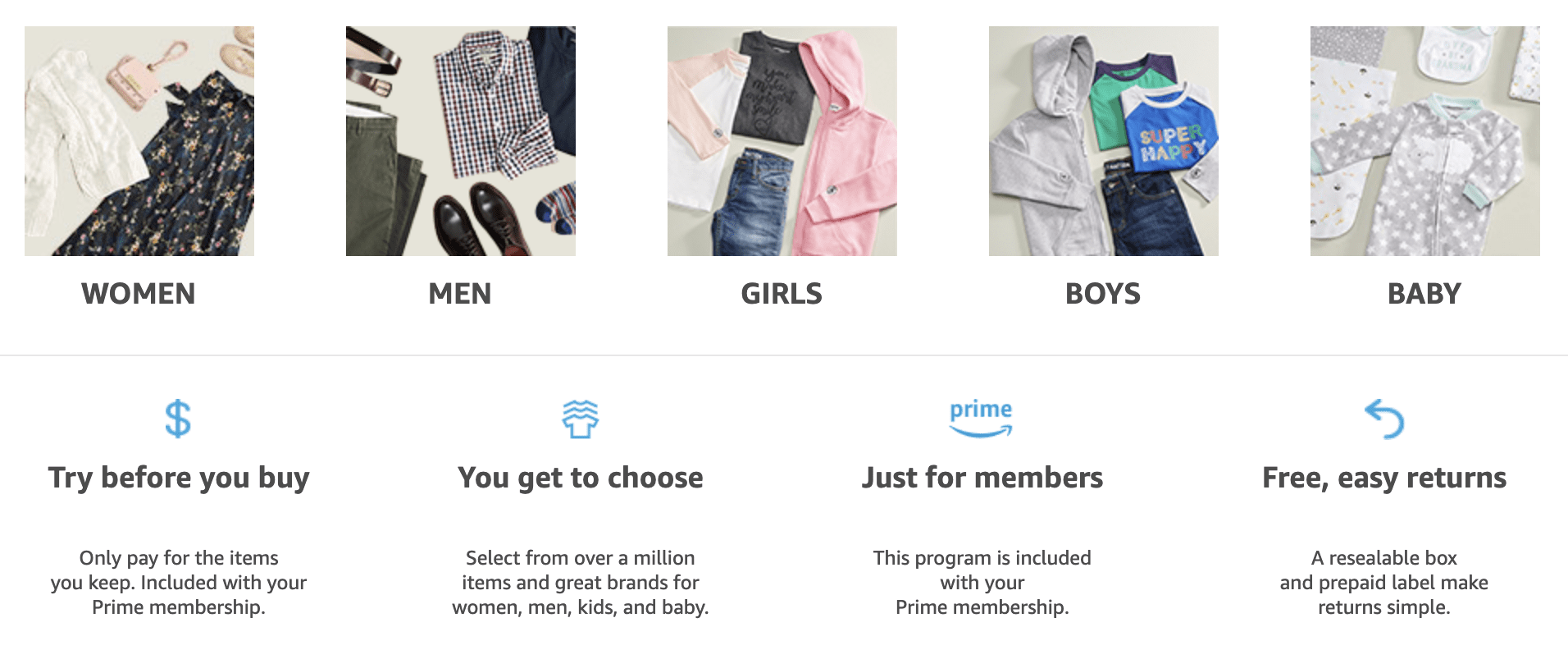Image resolution: width=1568 pixels, height=650 pixels.
Task: Click the Prime logo above Just for members
Action: tap(982, 416)
